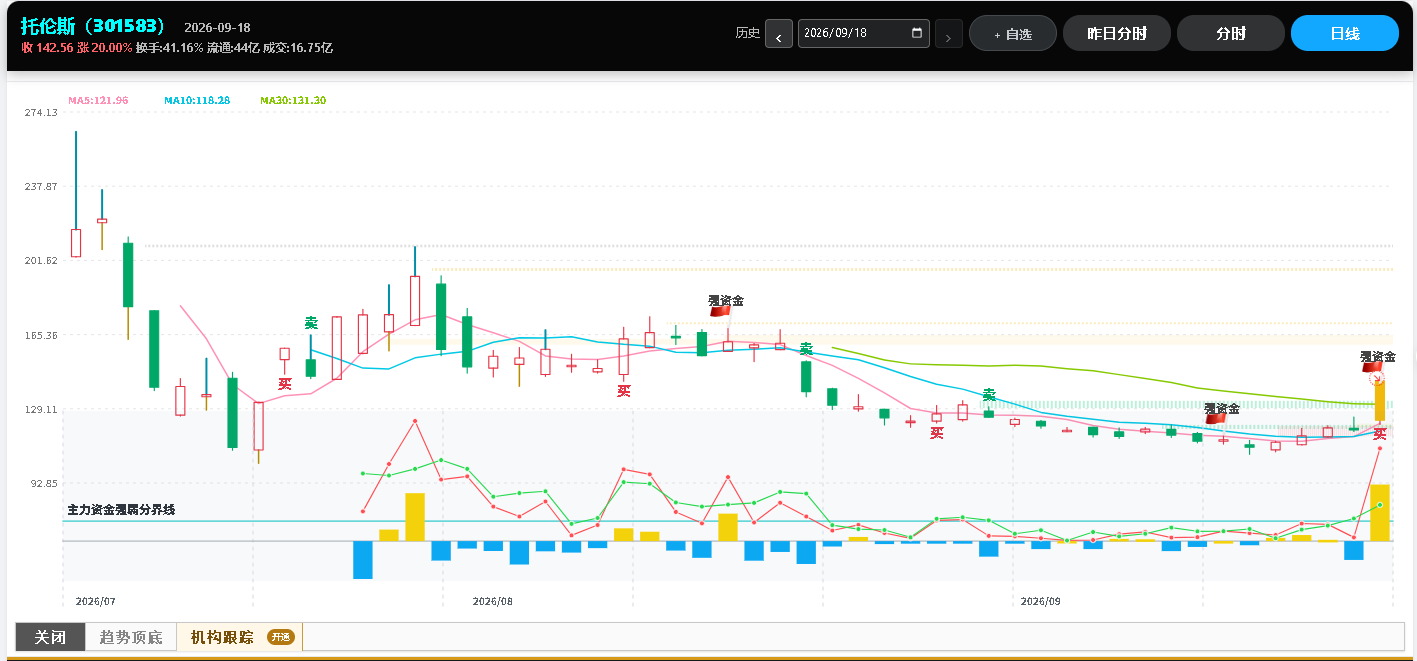Switch to the 分时 chart view
This screenshot has height=661, width=1417.
click(1230, 33)
